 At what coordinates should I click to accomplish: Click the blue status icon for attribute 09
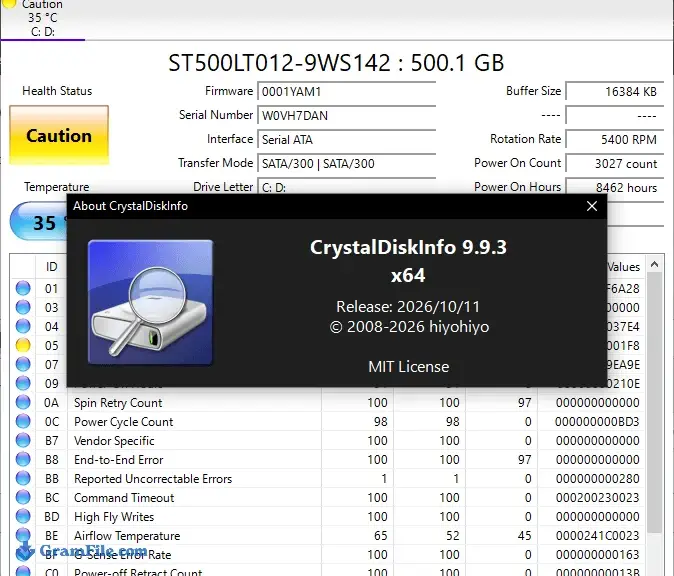click(x=23, y=383)
